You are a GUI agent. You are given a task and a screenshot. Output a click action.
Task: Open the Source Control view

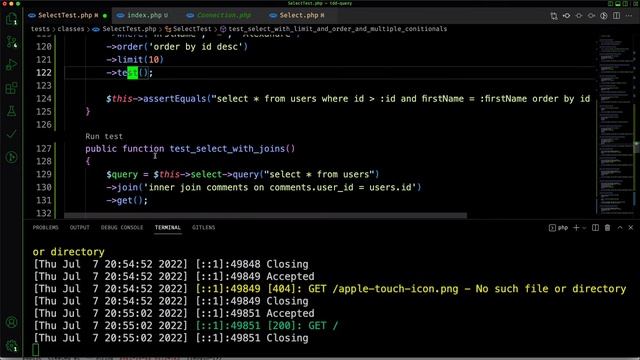click(x=11, y=42)
